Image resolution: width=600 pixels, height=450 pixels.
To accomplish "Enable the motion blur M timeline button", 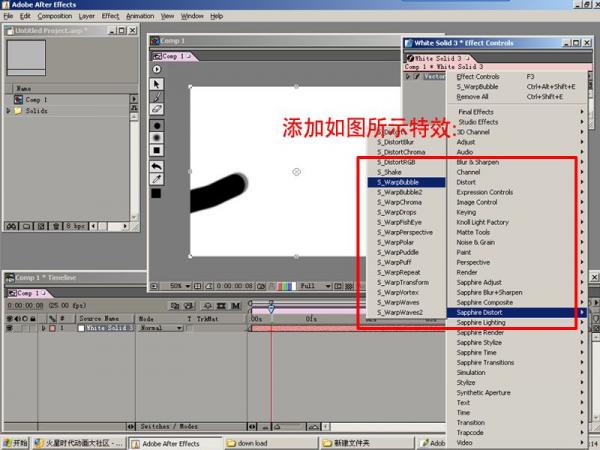I will click(x=235, y=306).
